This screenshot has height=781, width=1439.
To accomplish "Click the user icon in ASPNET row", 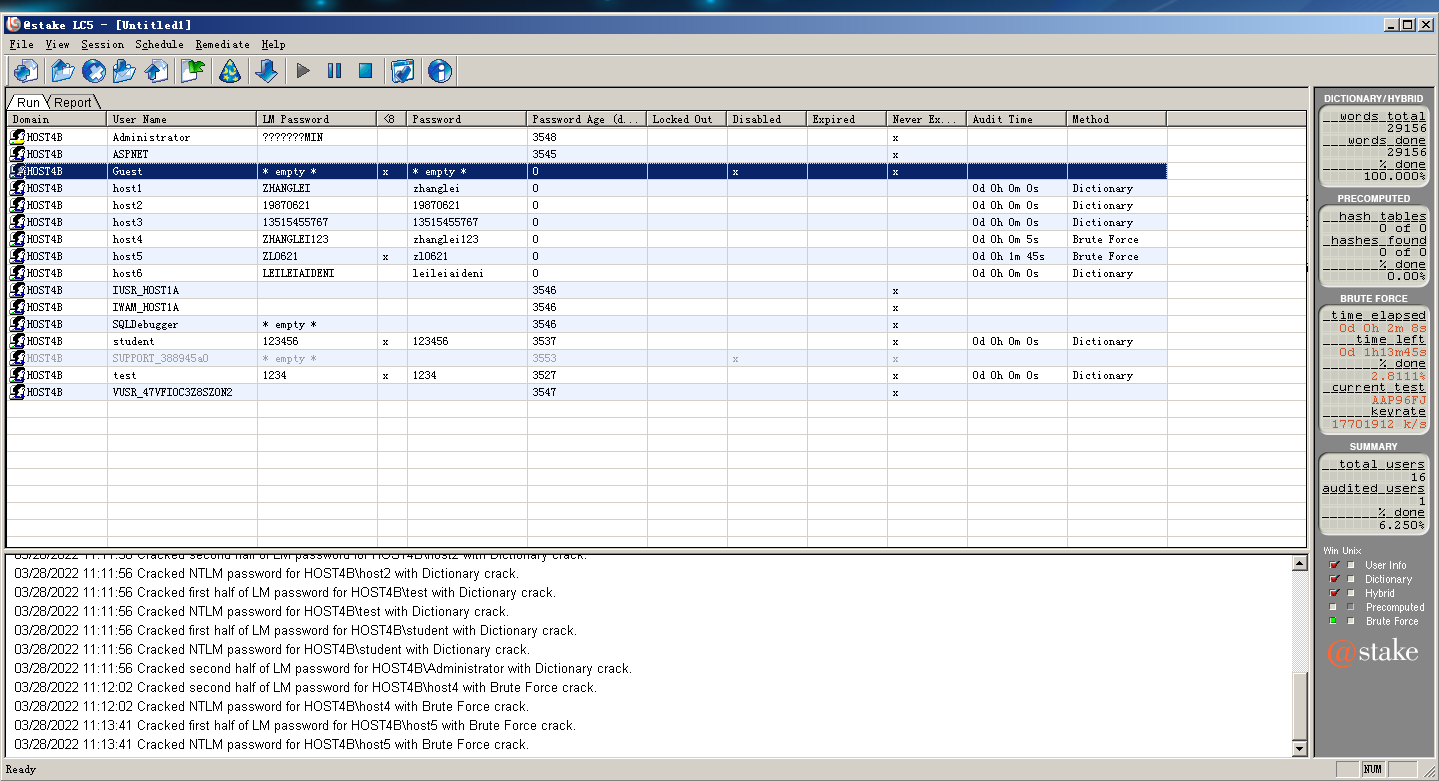I will [x=18, y=154].
